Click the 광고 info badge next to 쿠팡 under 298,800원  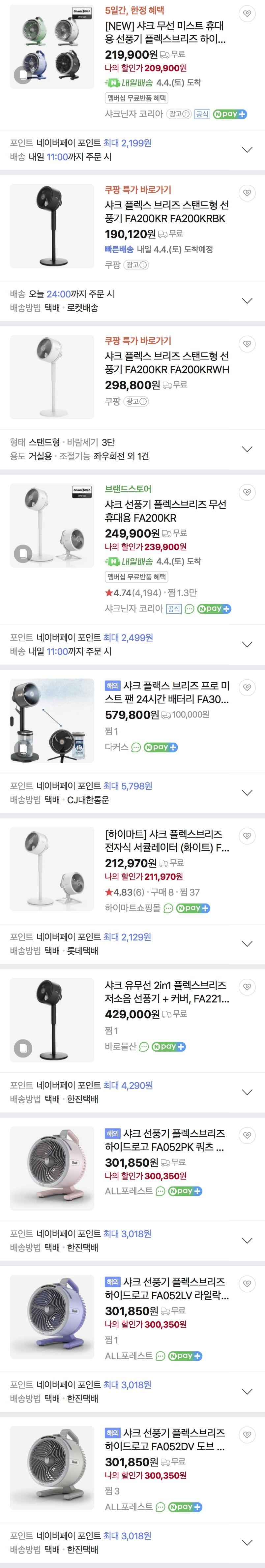tap(136, 401)
